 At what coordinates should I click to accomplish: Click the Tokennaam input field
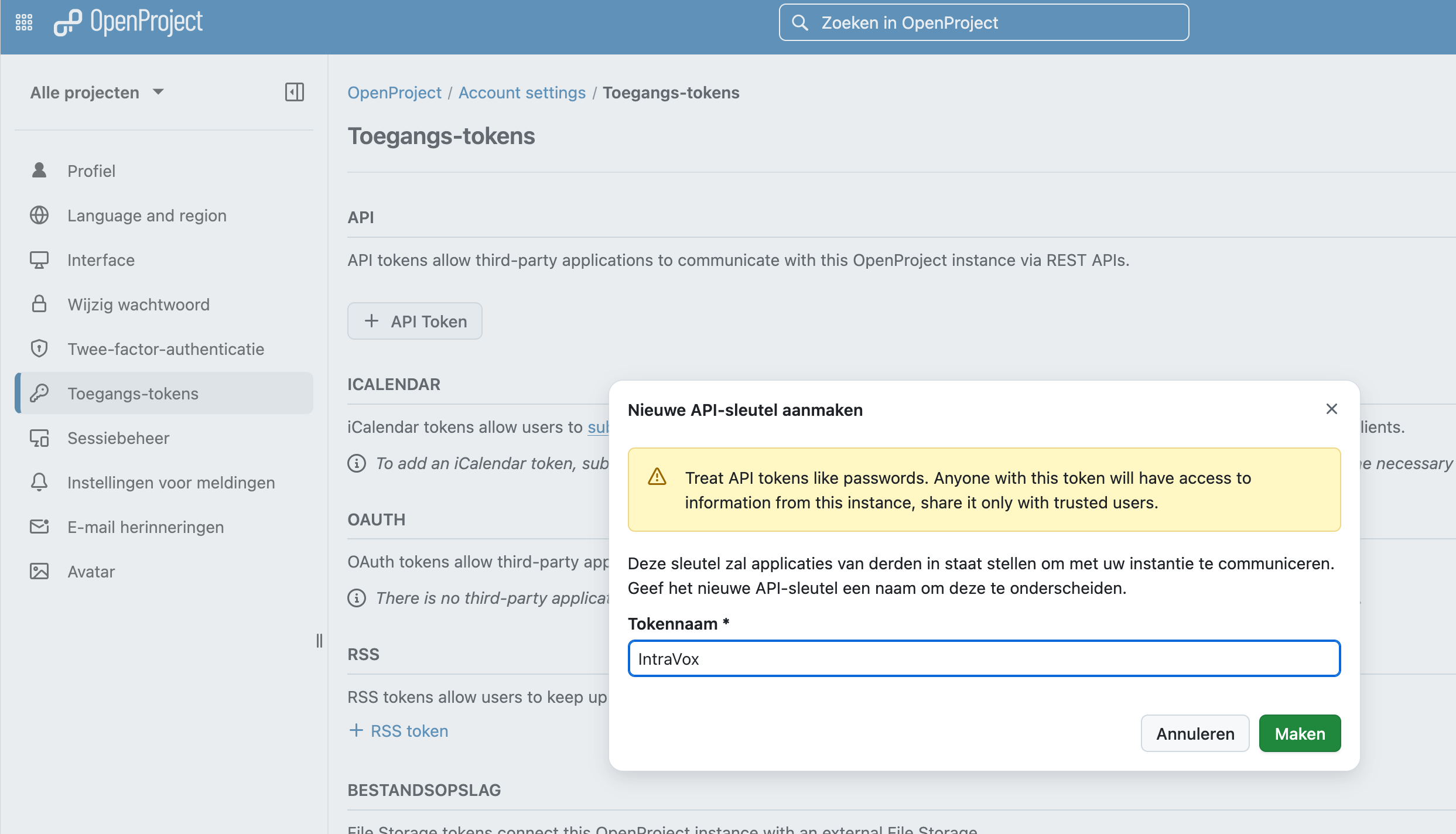[x=984, y=658]
